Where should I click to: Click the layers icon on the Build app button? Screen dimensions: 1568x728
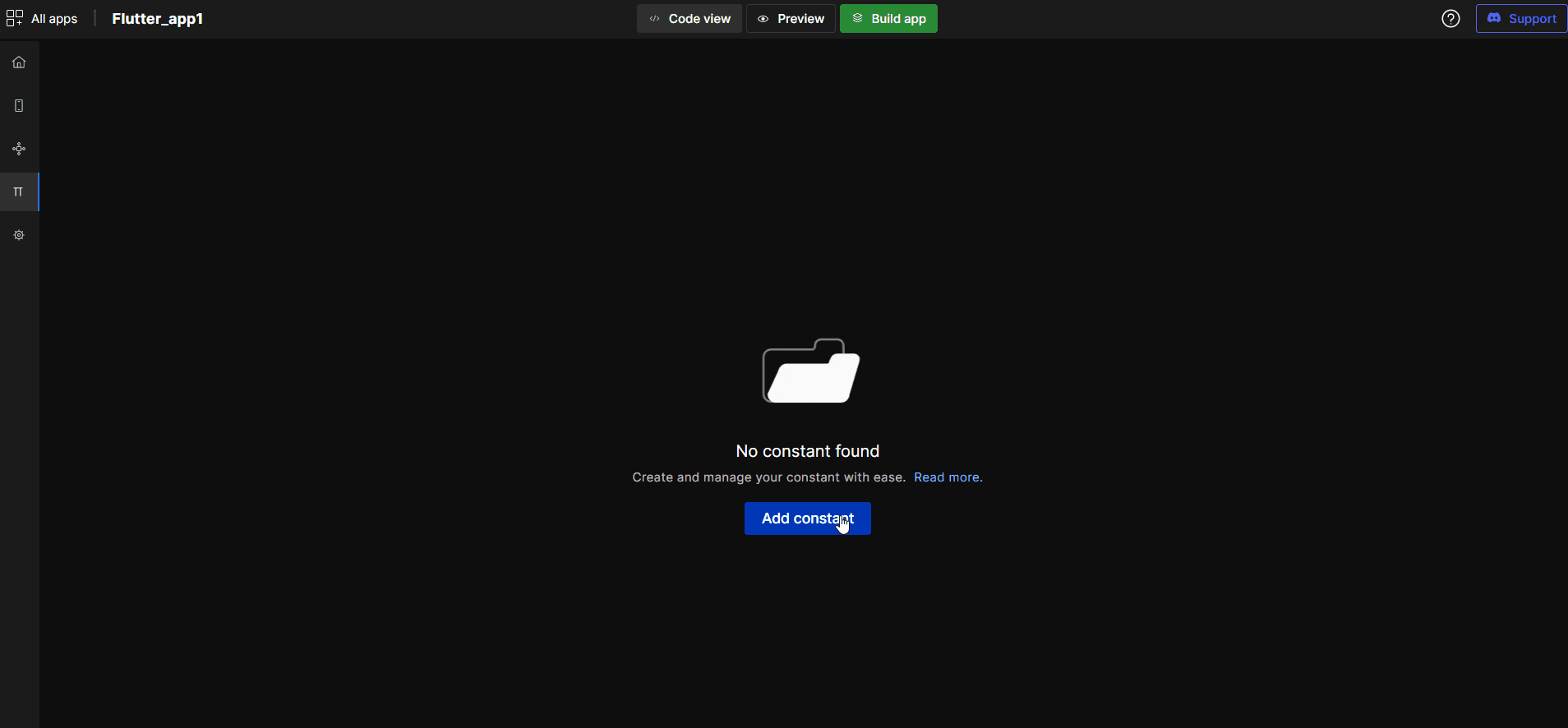pyautogui.click(x=857, y=18)
